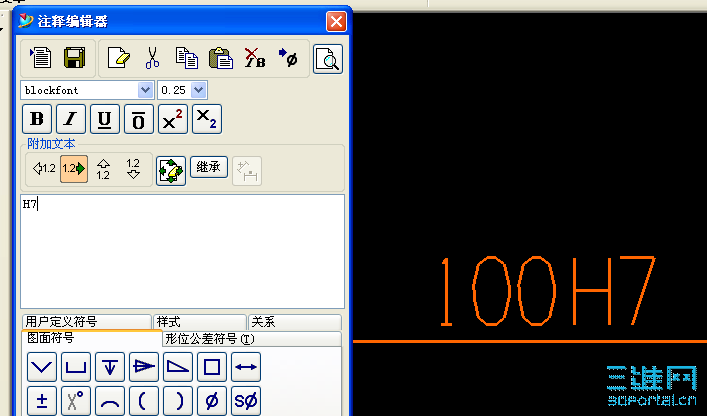Select appended text after (right arrow 1.2)
This screenshot has width=707, height=416.
coord(74,169)
